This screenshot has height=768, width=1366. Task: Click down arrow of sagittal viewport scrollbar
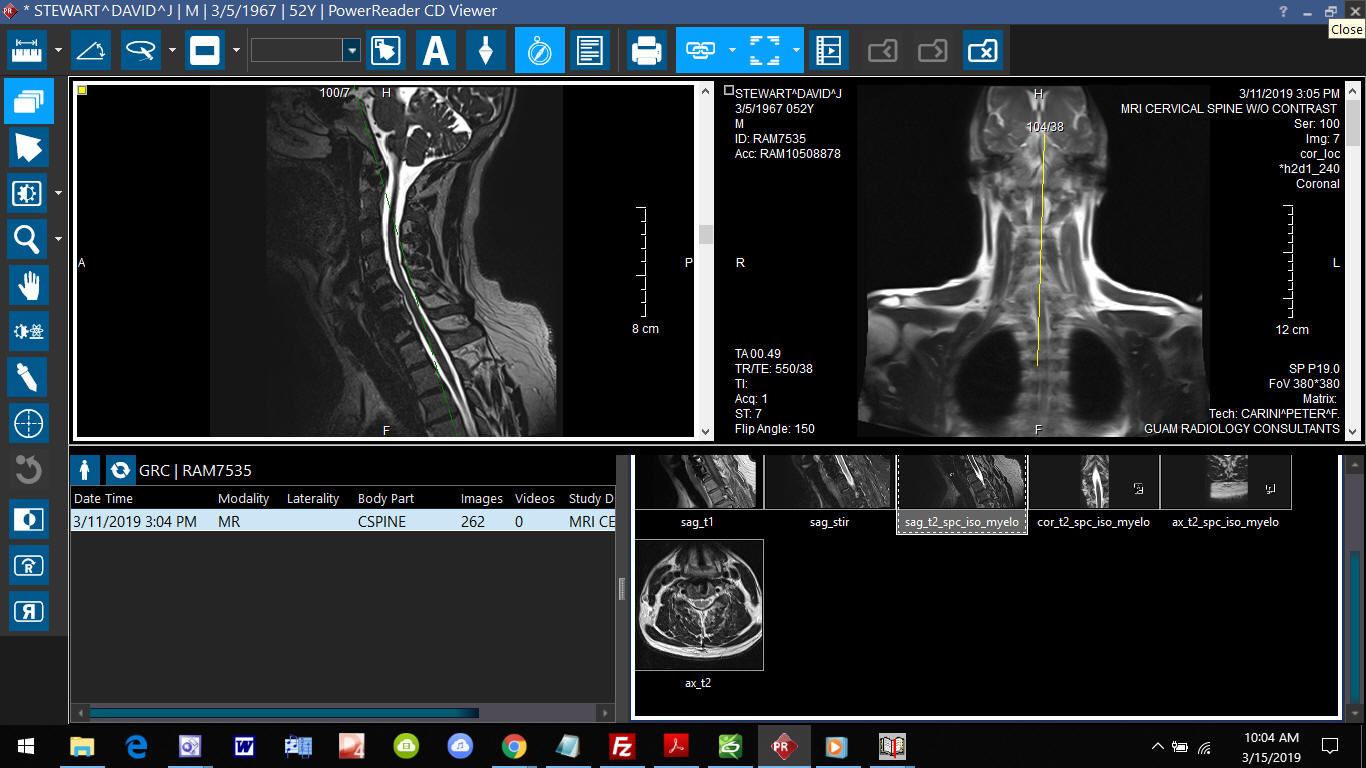click(706, 431)
